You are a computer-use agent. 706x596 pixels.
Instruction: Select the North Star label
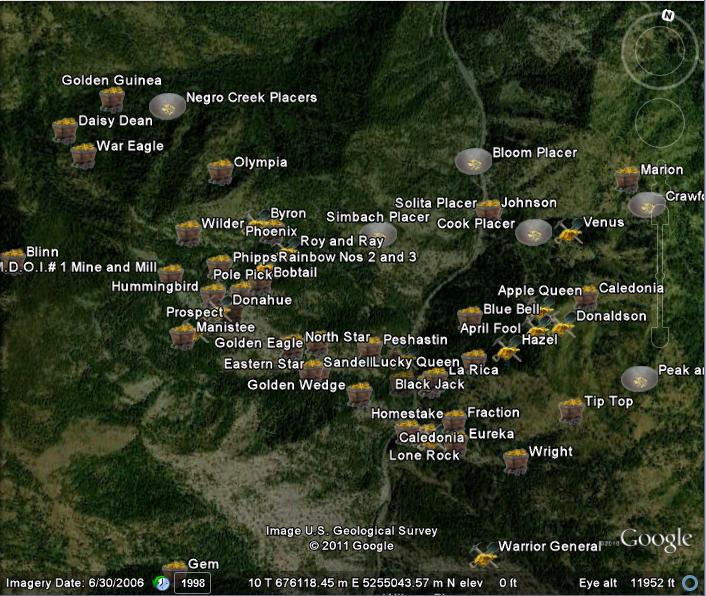[338, 337]
